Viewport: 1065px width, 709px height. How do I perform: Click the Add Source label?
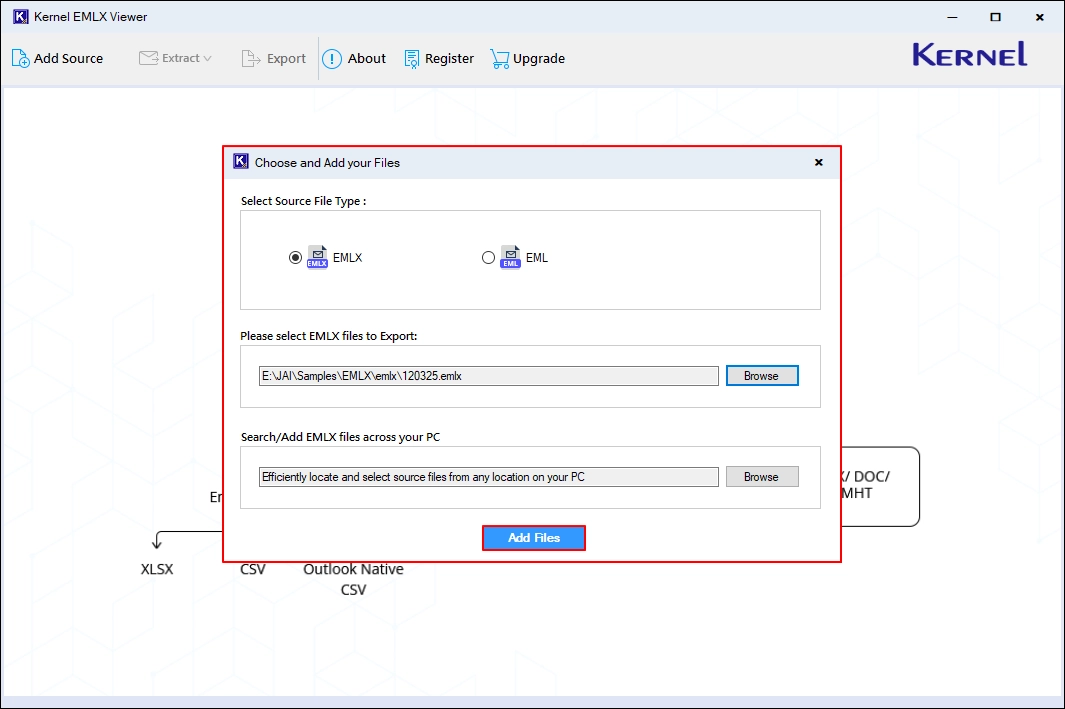click(x=69, y=58)
